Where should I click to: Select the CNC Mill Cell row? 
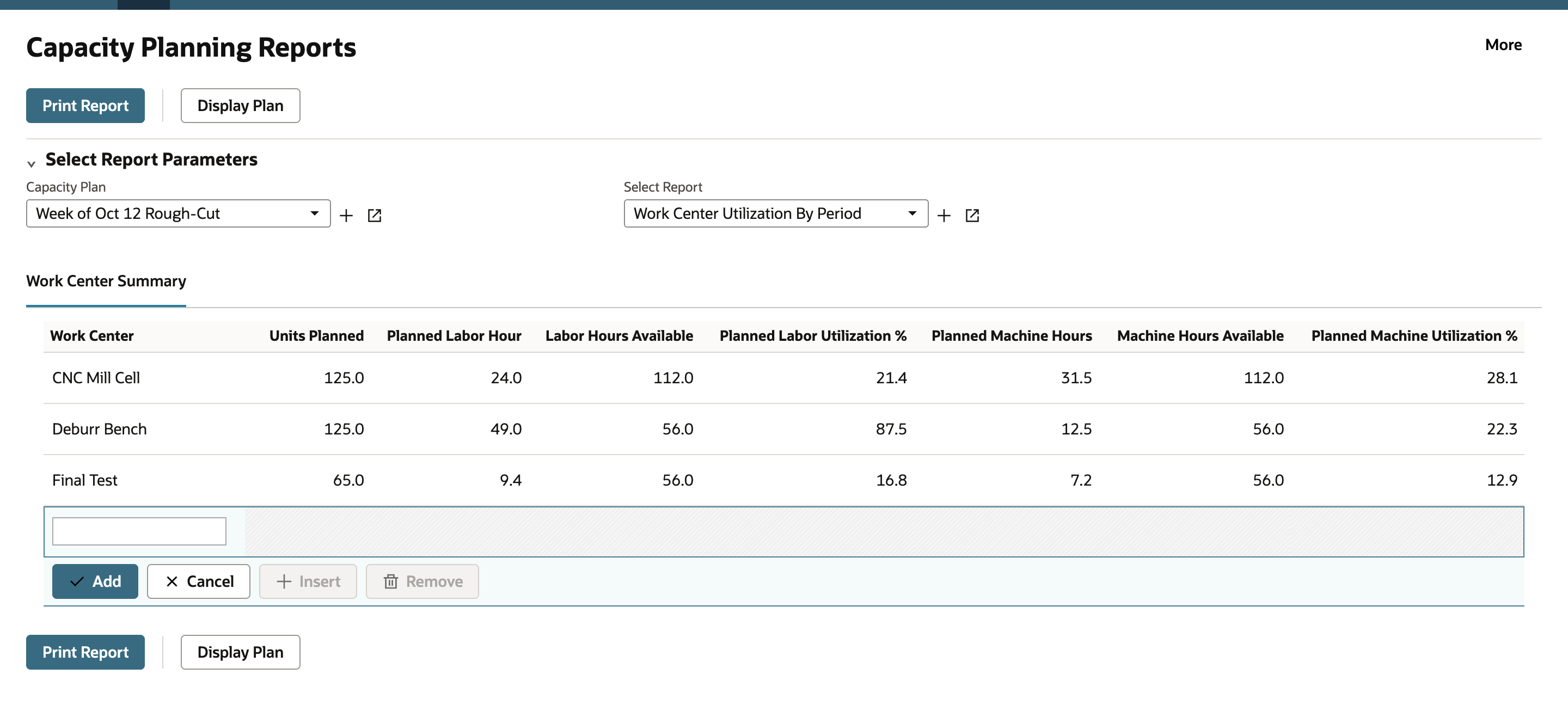(784, 378)
